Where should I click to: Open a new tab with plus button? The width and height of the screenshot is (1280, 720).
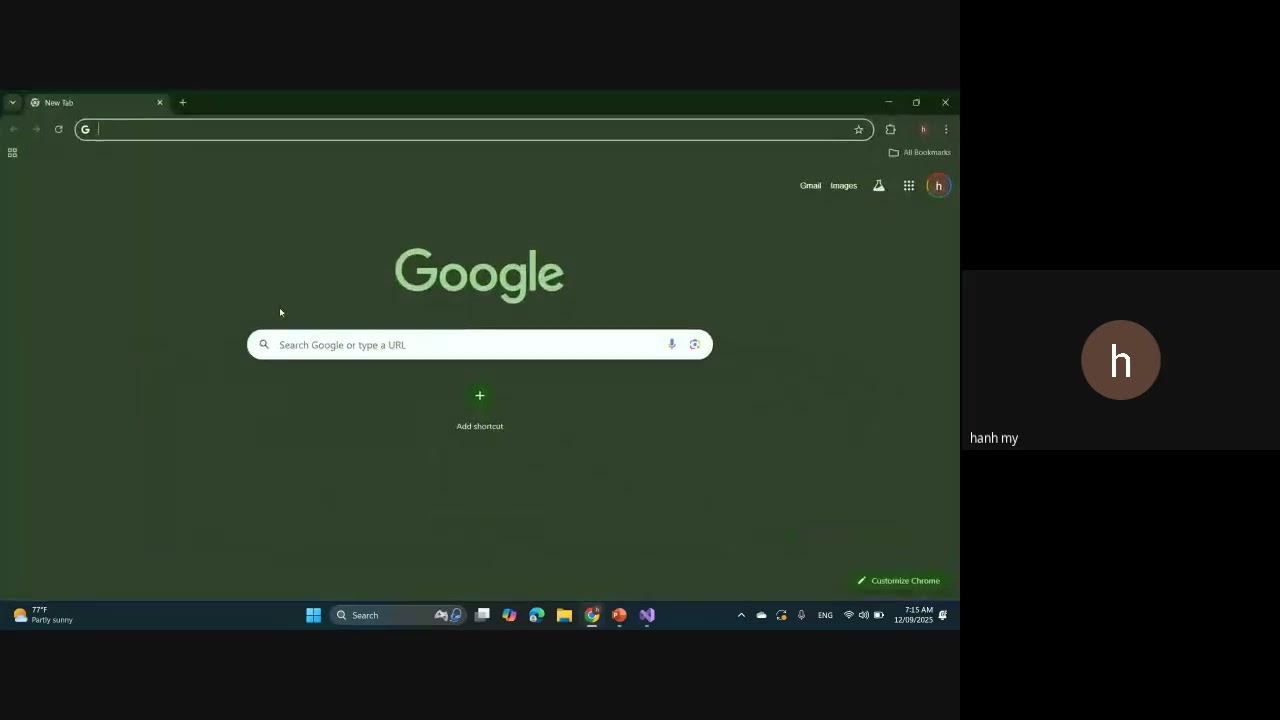point(182,102)
